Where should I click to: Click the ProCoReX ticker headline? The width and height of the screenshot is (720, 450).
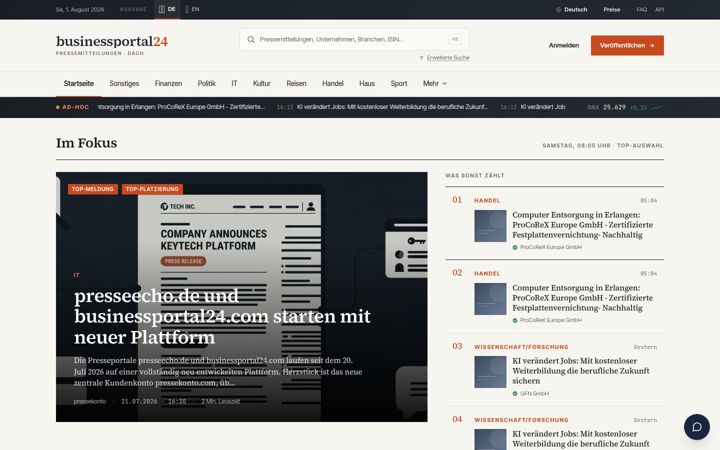click(x=181, y=107)
